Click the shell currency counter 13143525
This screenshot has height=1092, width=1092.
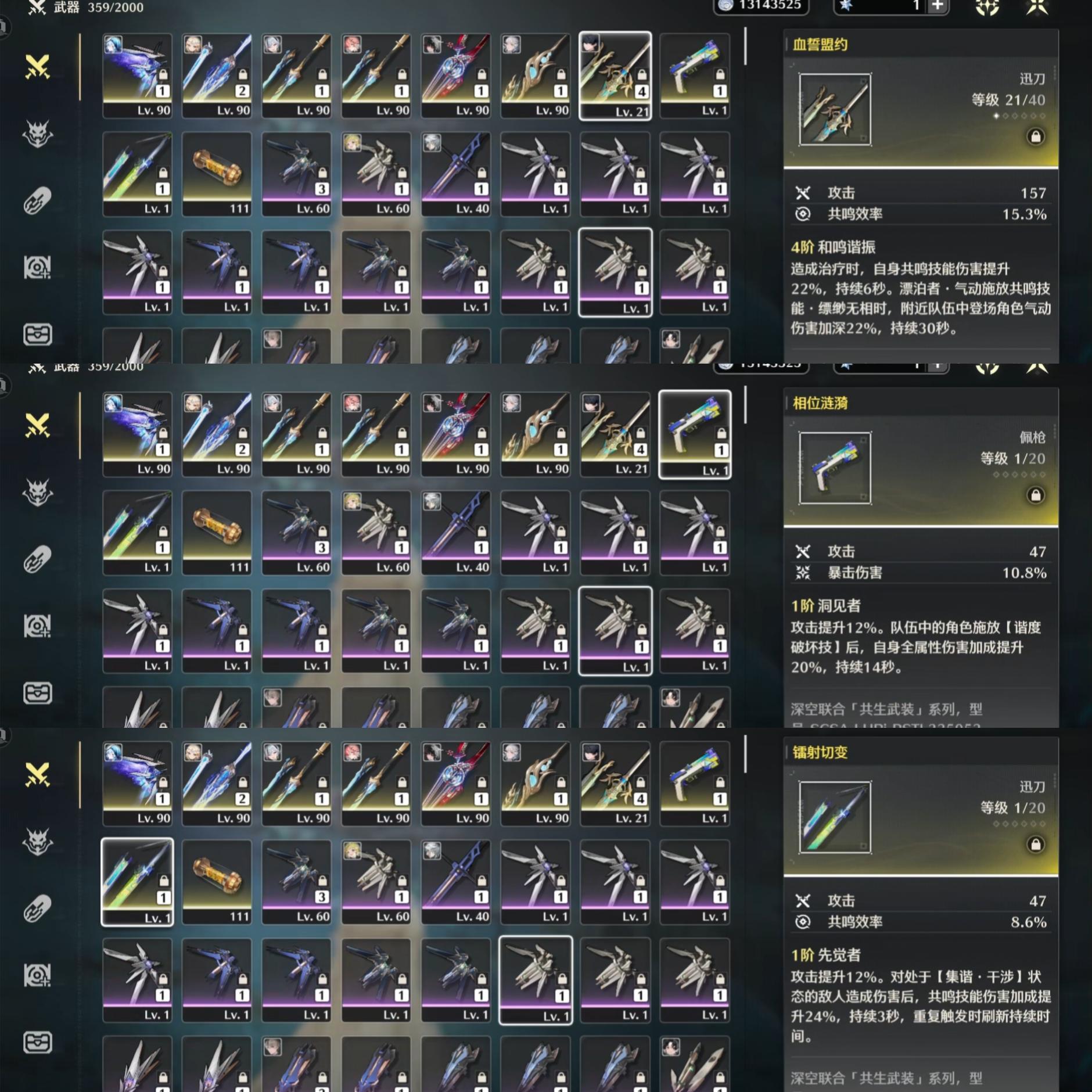(x=761, y=6)
